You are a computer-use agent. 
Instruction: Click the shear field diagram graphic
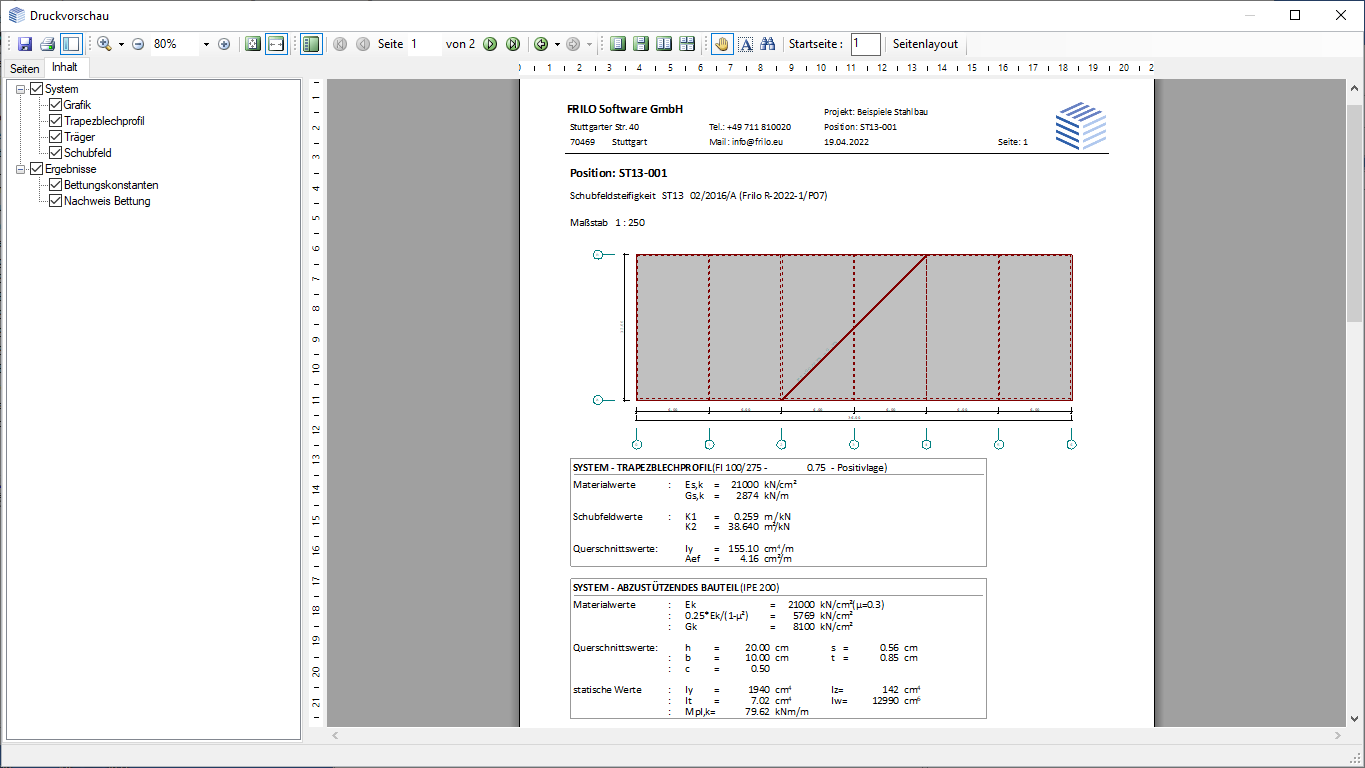854,327
